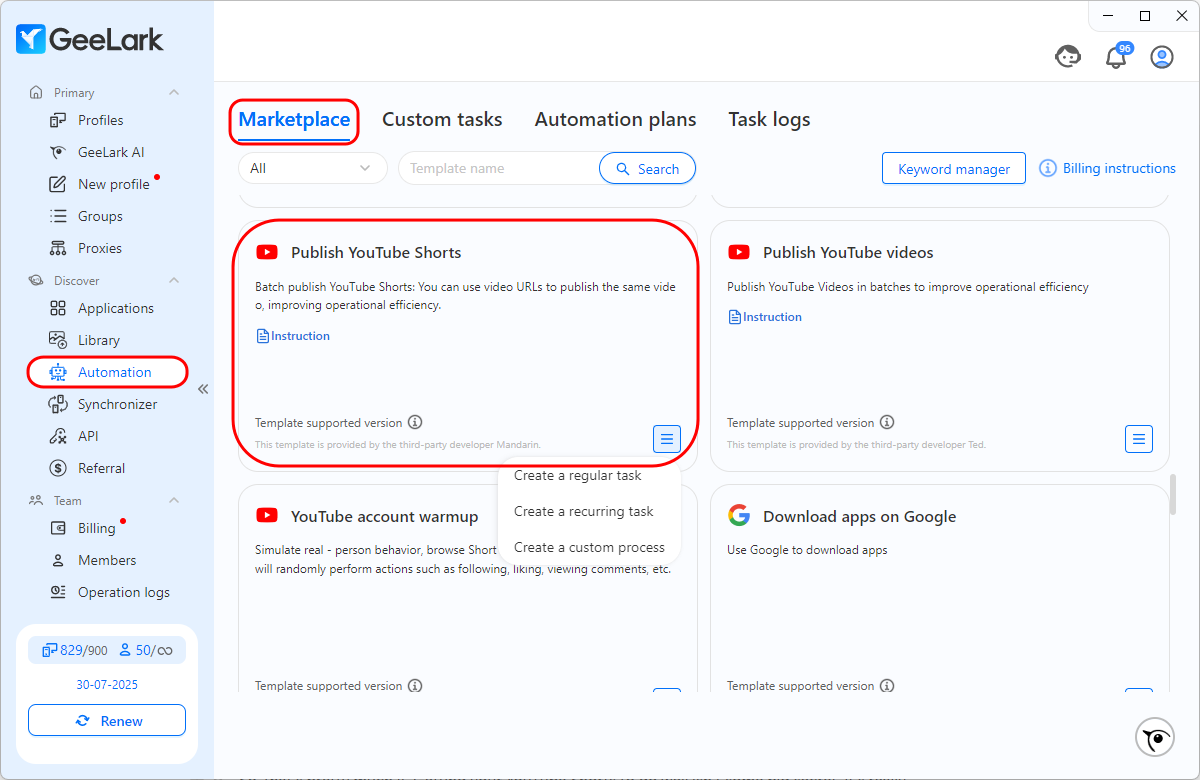Switch to Automation plans tab
The width and height of the screenshot is (1200, 780).
pos(615,120)
